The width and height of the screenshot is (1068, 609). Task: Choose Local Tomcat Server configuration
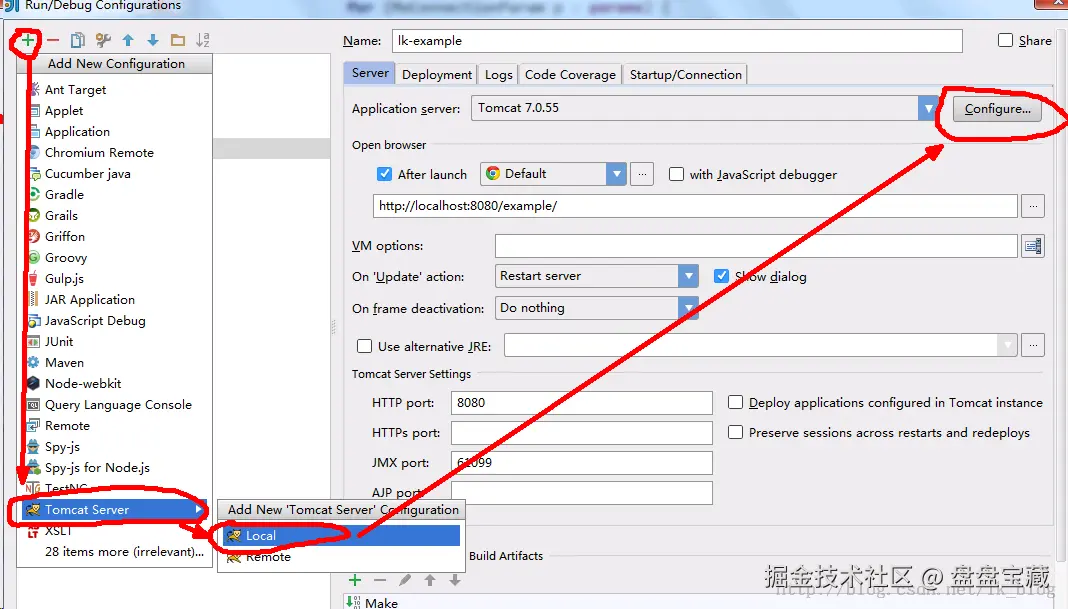click(x=341, y=535)
